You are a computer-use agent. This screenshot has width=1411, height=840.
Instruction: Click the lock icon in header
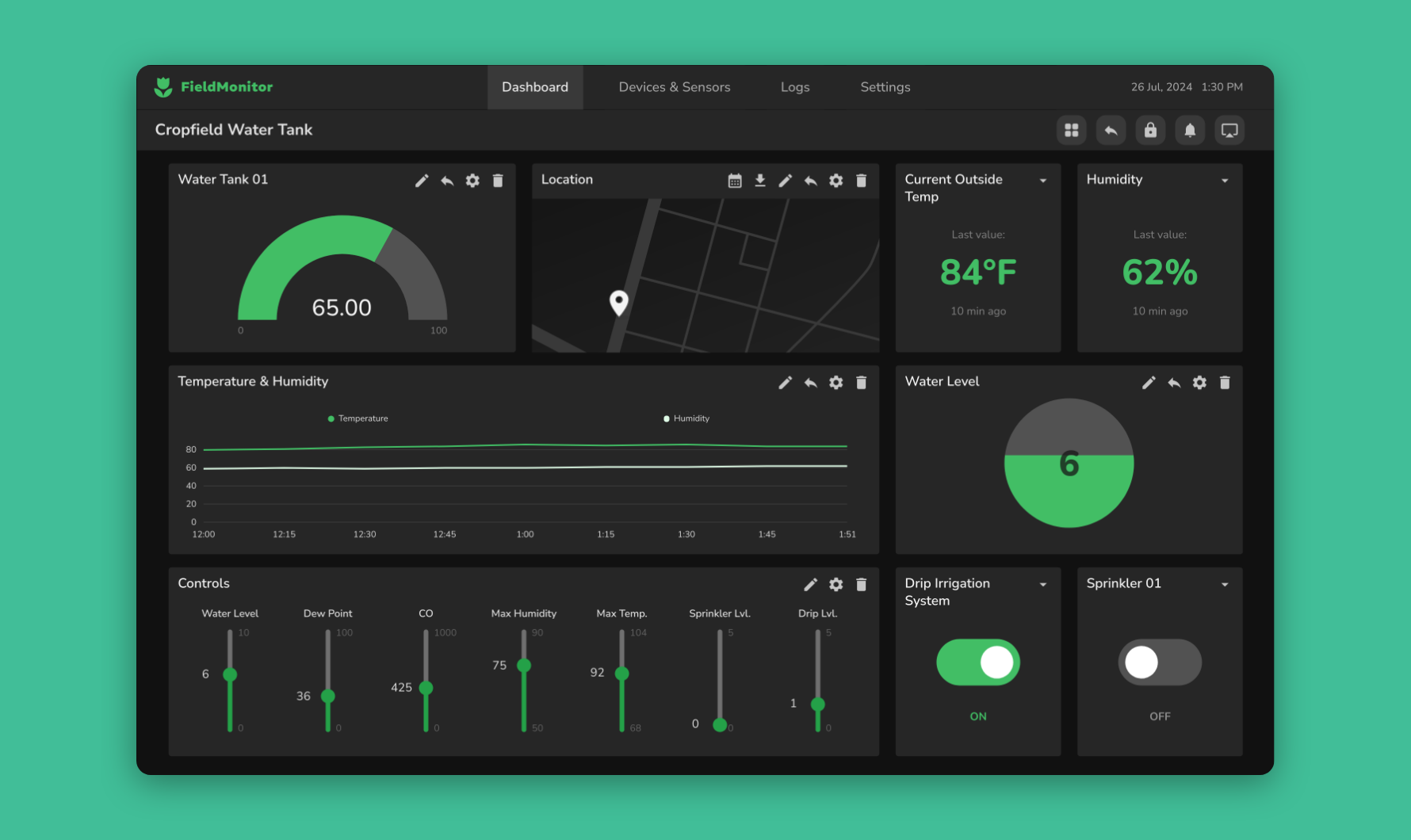(1150, 130)
